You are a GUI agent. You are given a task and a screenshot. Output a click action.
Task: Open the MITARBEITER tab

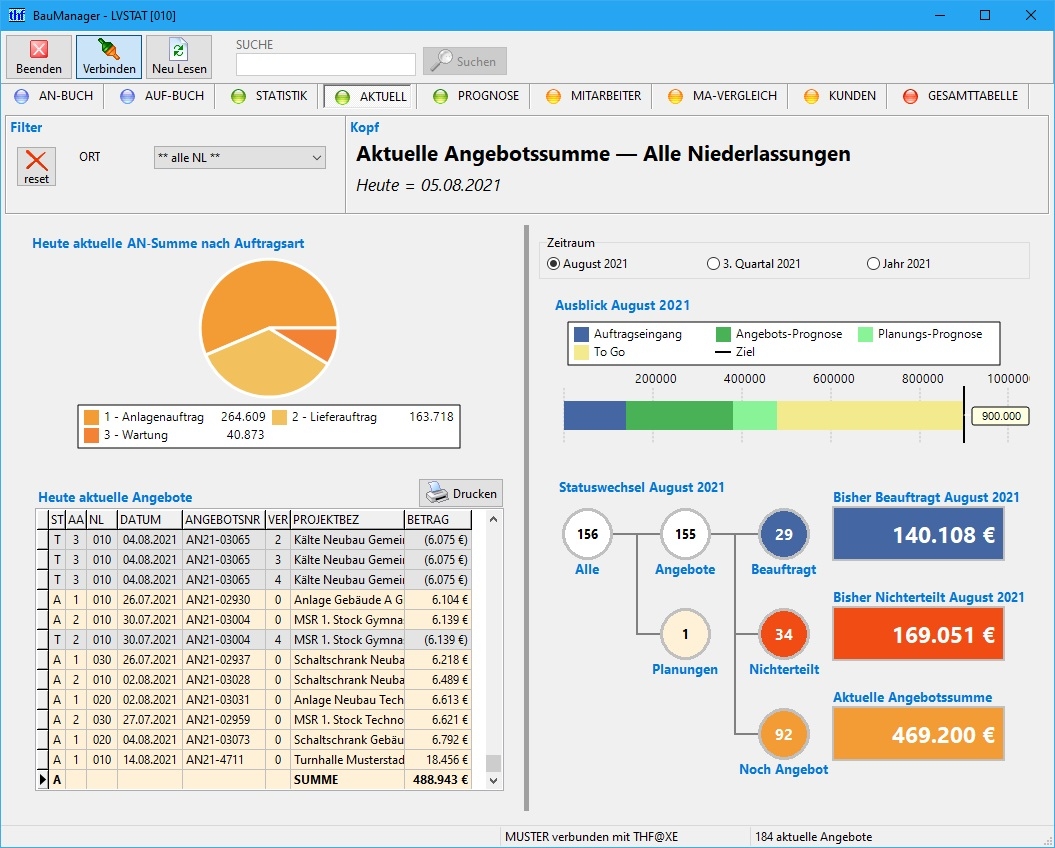[x=593, y=96]
